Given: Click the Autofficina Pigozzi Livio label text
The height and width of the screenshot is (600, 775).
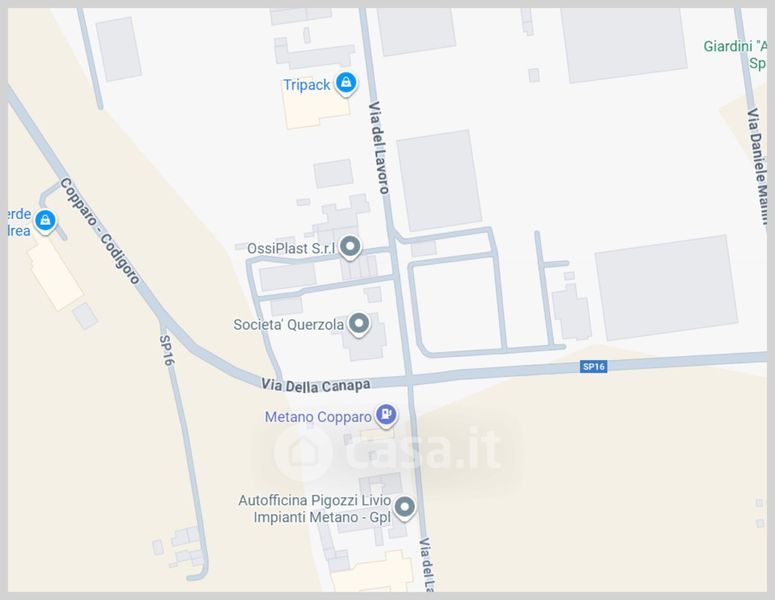Looking at the screenshot, I should coord(315,509).
